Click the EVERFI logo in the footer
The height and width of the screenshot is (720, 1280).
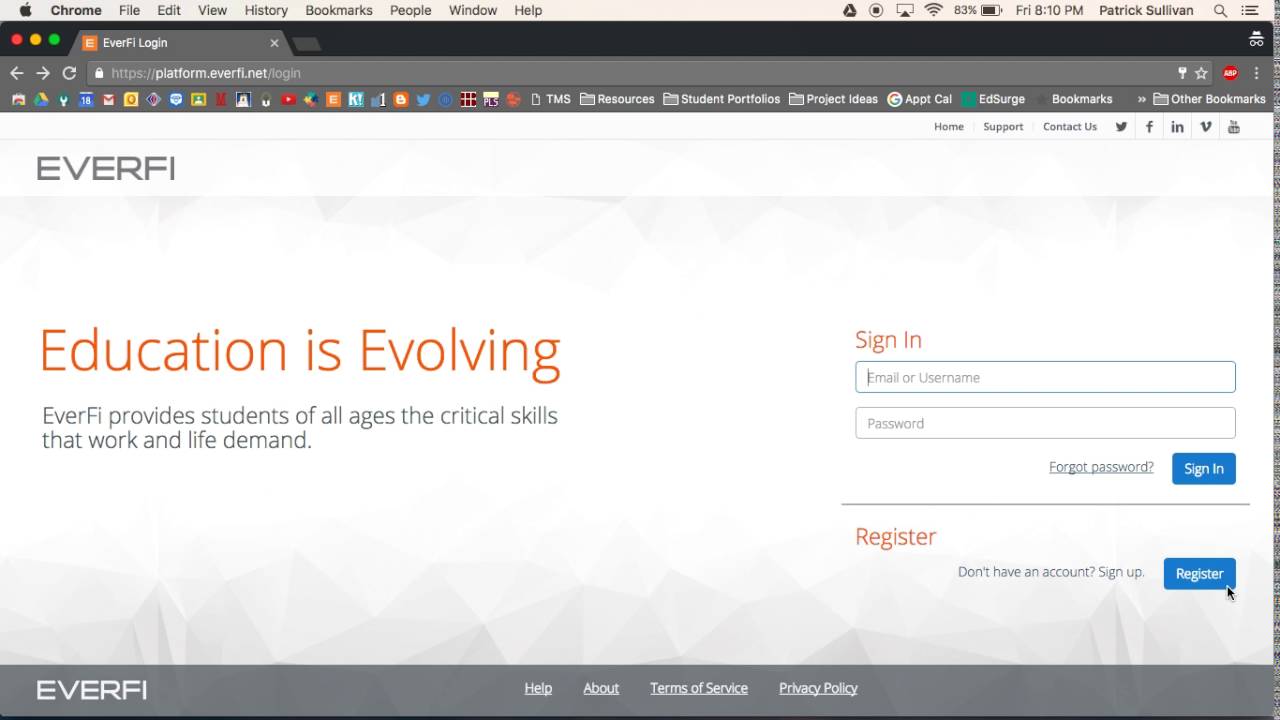click(92, 689)
